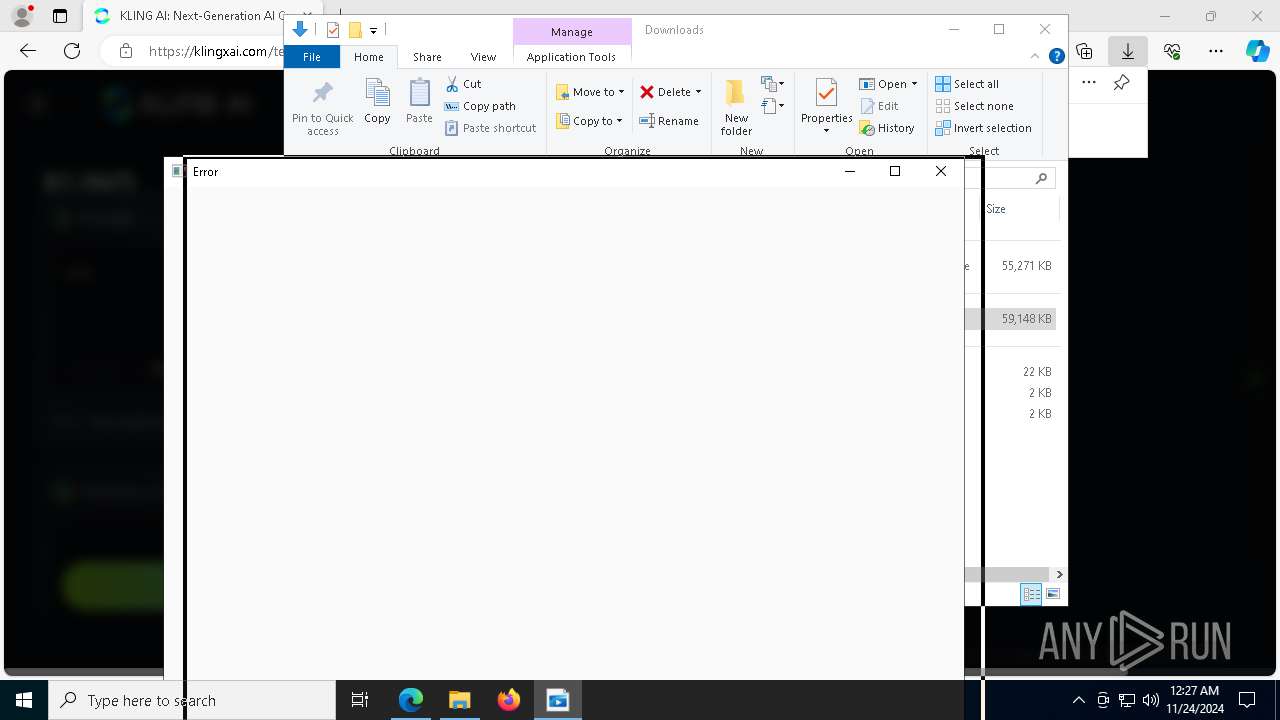The width and height of the screenshot is (1280, 720).
Task: Expand the Delete options arrow
Action: click(698, 92)
